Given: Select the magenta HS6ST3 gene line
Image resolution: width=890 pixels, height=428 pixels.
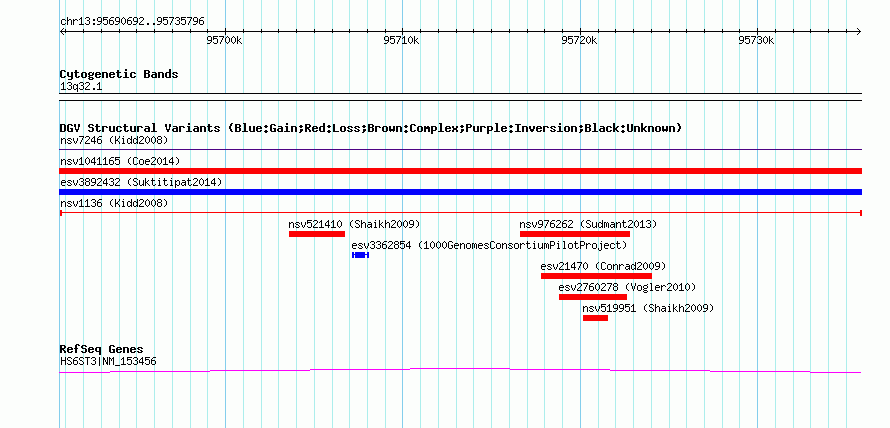Looking at the screenshot, I should click(x=461, y=371).
